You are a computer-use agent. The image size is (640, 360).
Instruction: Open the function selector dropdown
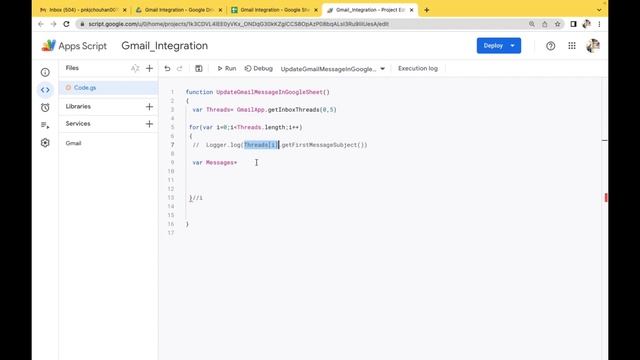coord(333,69)
